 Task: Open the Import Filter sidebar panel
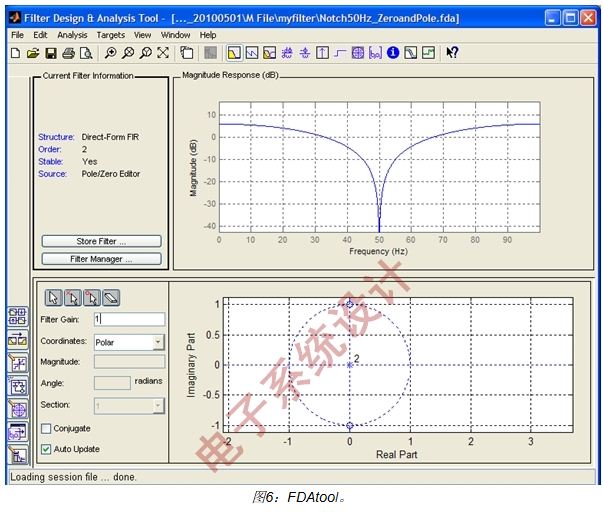click(17, 432)
